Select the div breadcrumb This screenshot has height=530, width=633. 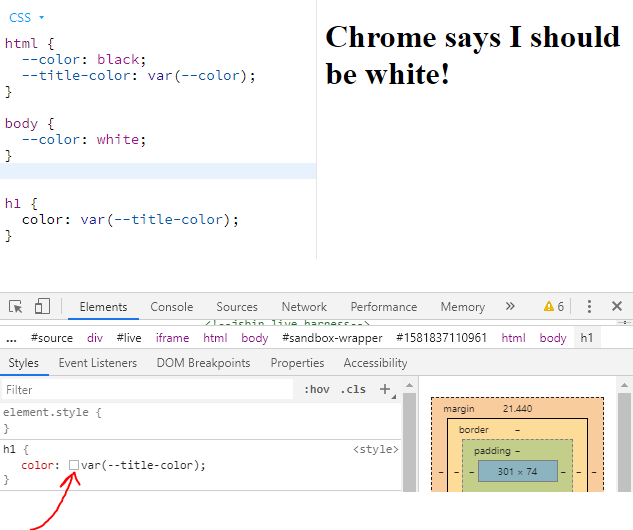95,338
